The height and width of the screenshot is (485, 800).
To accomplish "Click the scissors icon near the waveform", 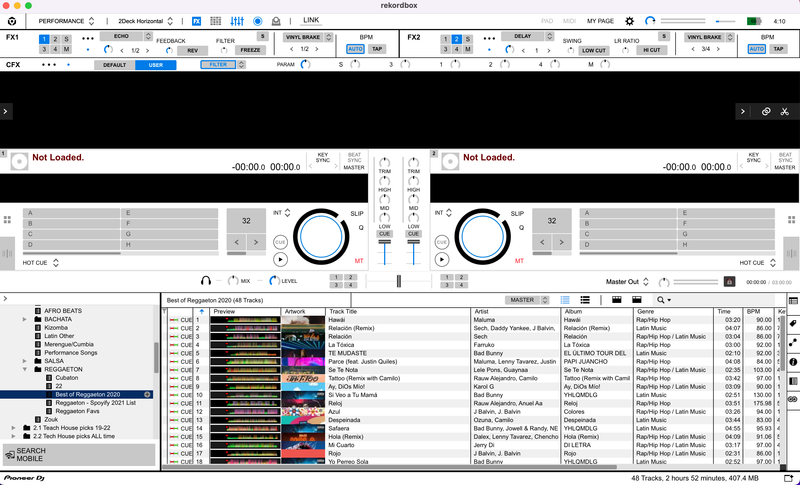I will (785, 112).
